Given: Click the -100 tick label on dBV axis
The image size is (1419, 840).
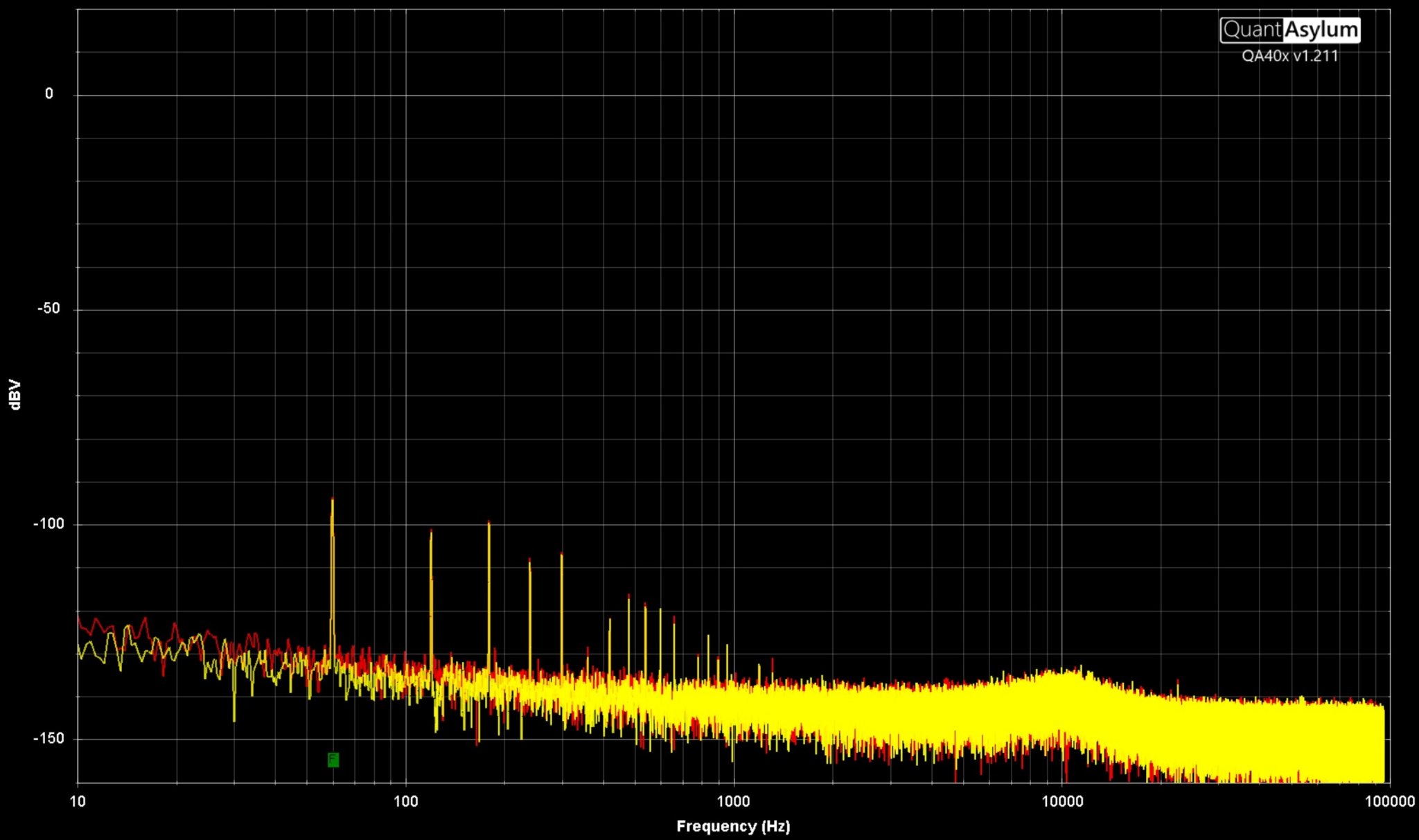Looking at the screenshot, I should point(49,524).
